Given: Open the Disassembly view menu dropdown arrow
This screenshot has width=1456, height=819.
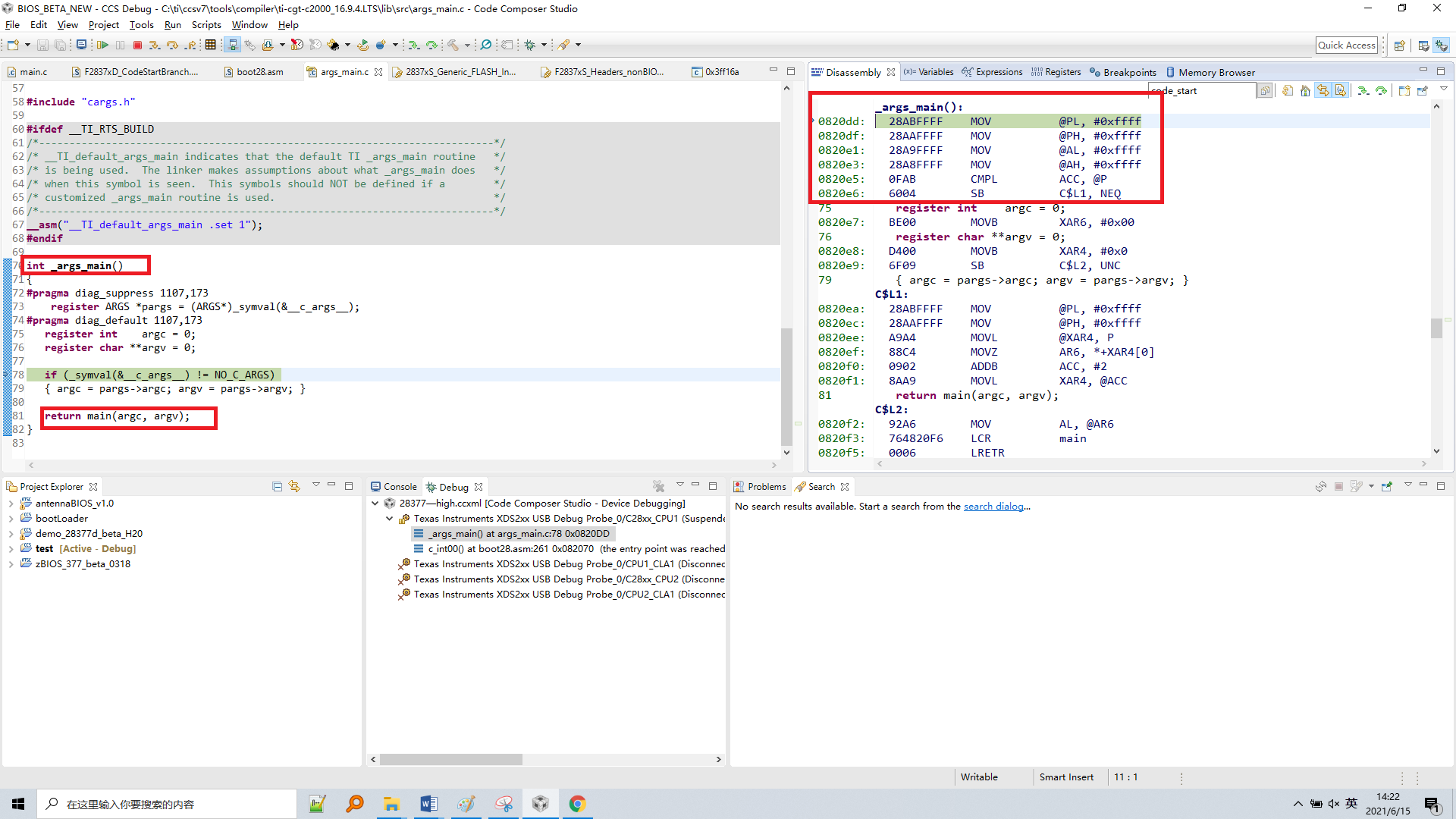Looking at the screenshot, I should pyautogui.click(x=1444, y=89).
